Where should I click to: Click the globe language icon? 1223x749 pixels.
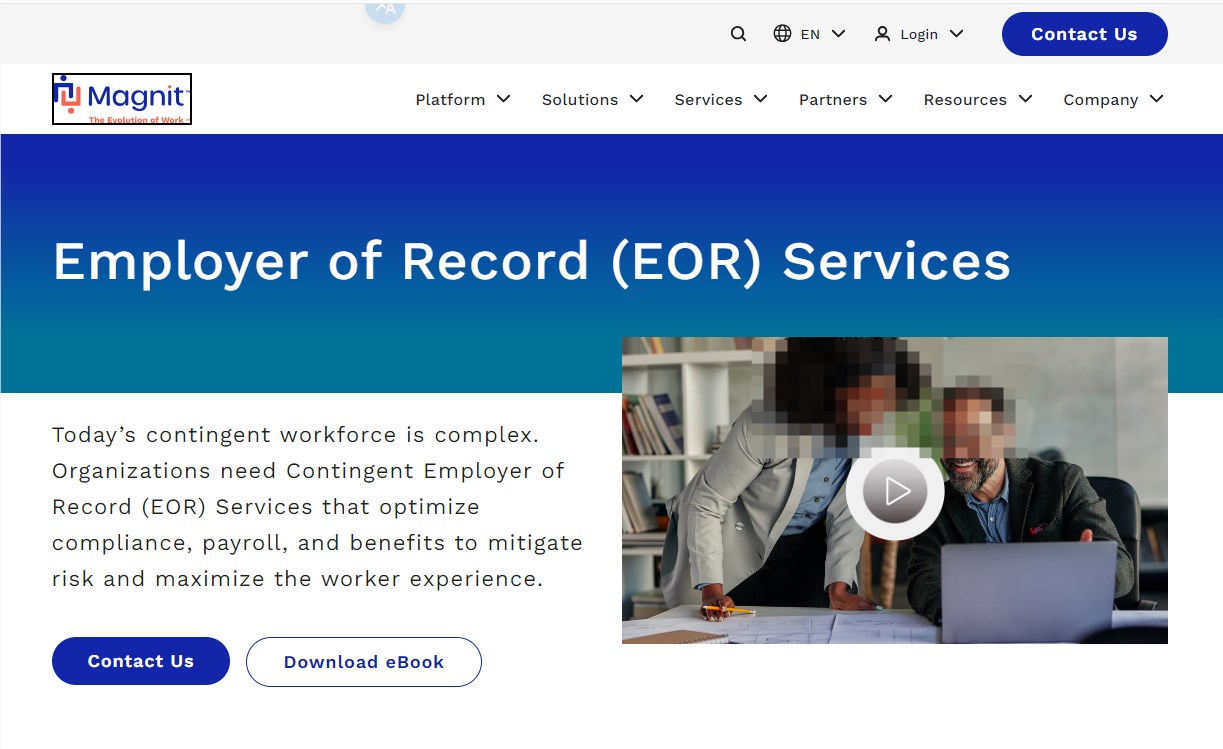click(x=782, y=34)
